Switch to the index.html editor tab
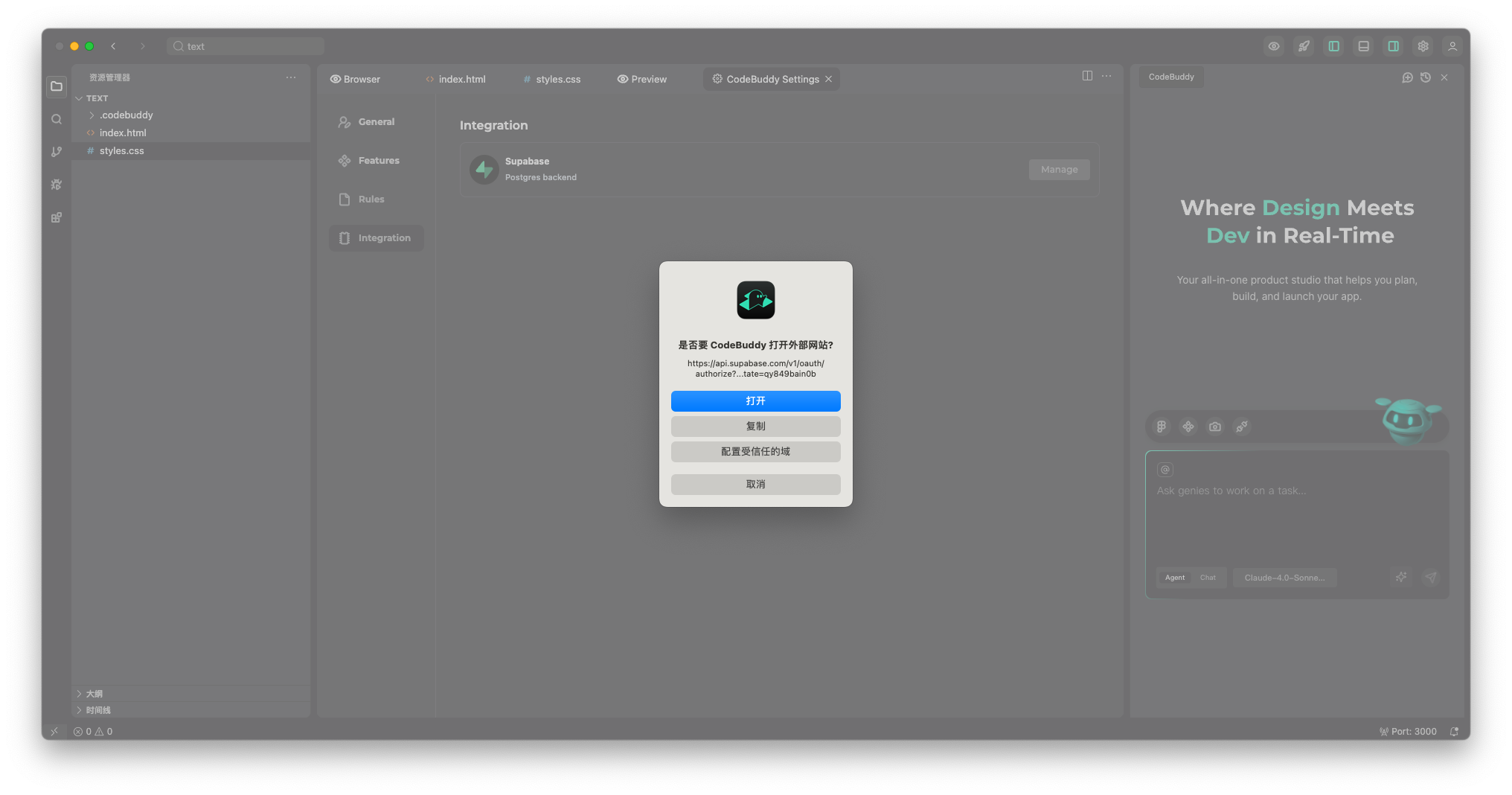 [455, 79]
